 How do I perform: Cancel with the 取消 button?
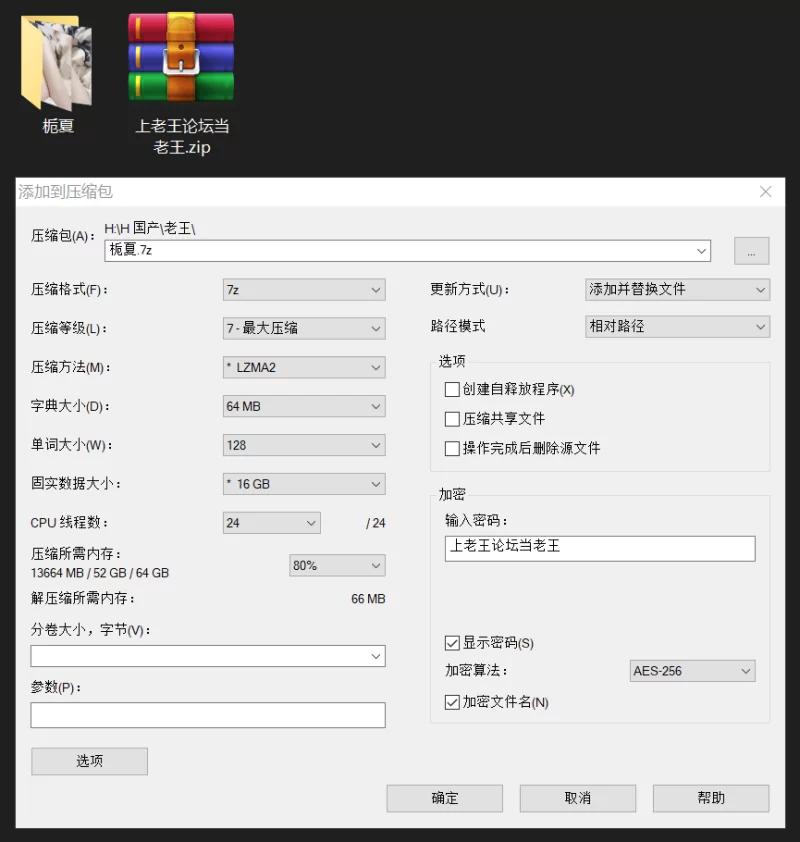pos(578,799)
